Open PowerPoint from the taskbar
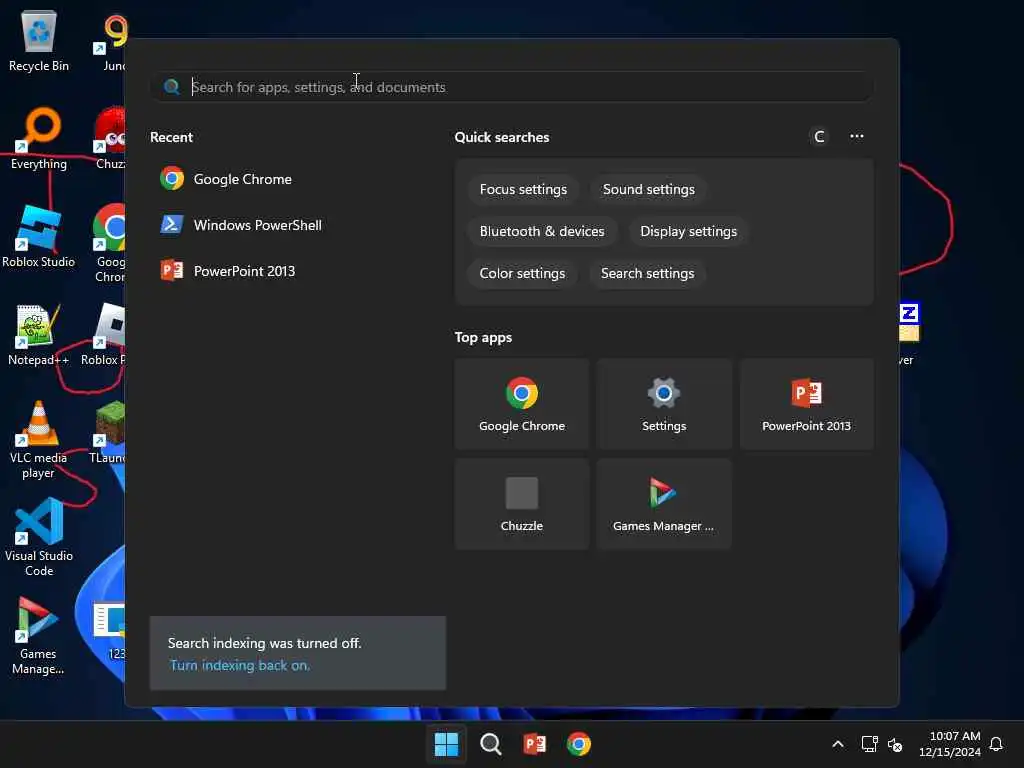Screen dimensions: 1024x768 coord(534,744)
